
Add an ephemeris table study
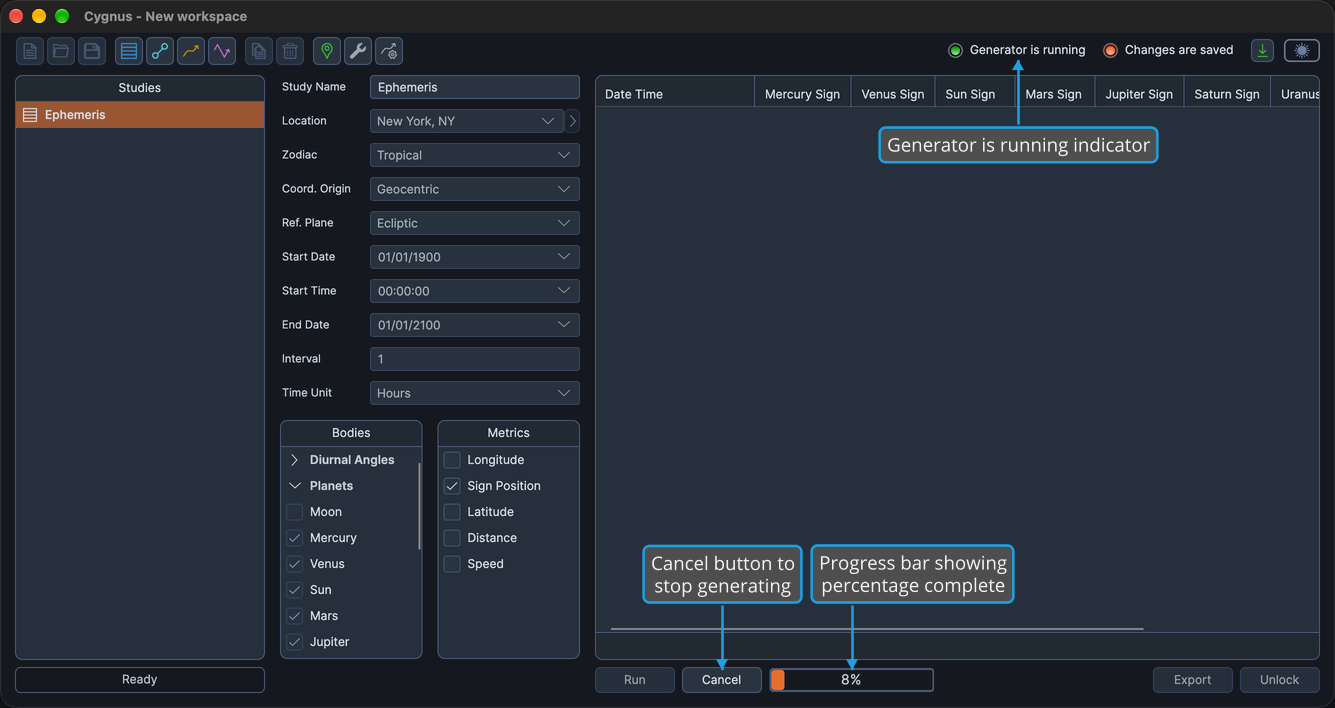(x=129, y=51)
